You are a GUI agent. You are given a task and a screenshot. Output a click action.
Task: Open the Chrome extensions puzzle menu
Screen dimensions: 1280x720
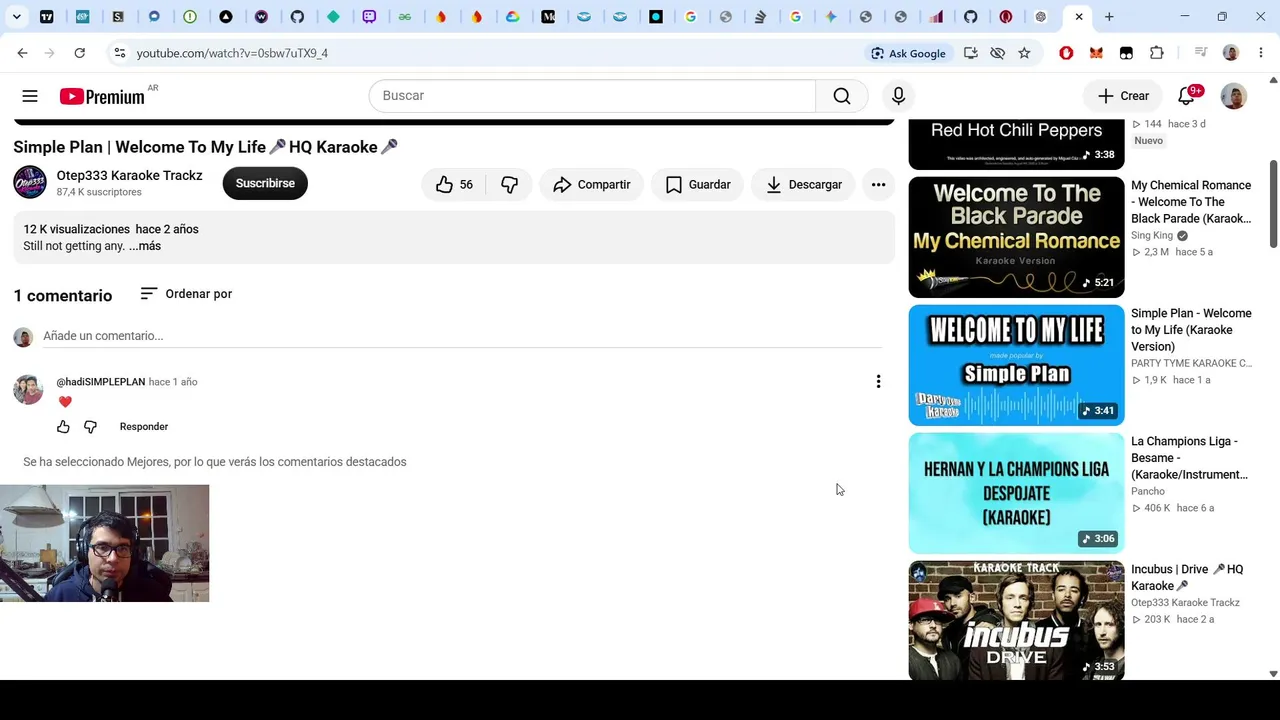[1157, 53]
